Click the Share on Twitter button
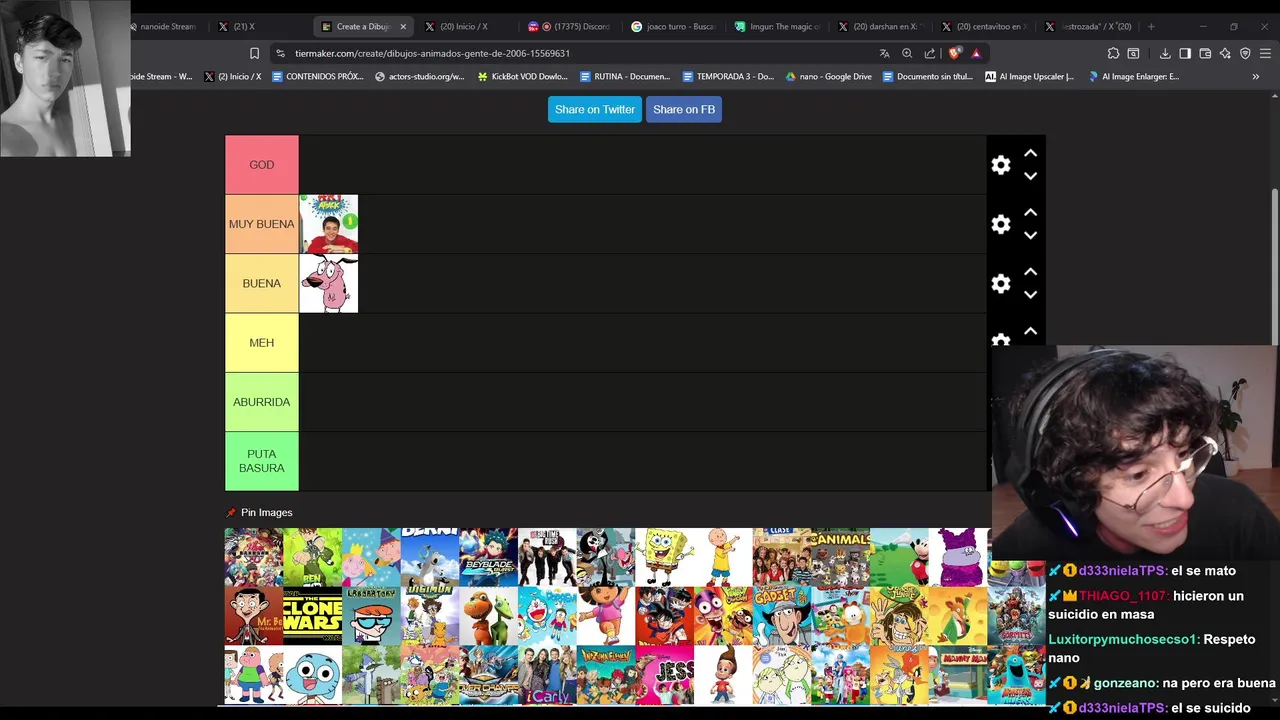The image size is (1280, 720). [595, 109]
